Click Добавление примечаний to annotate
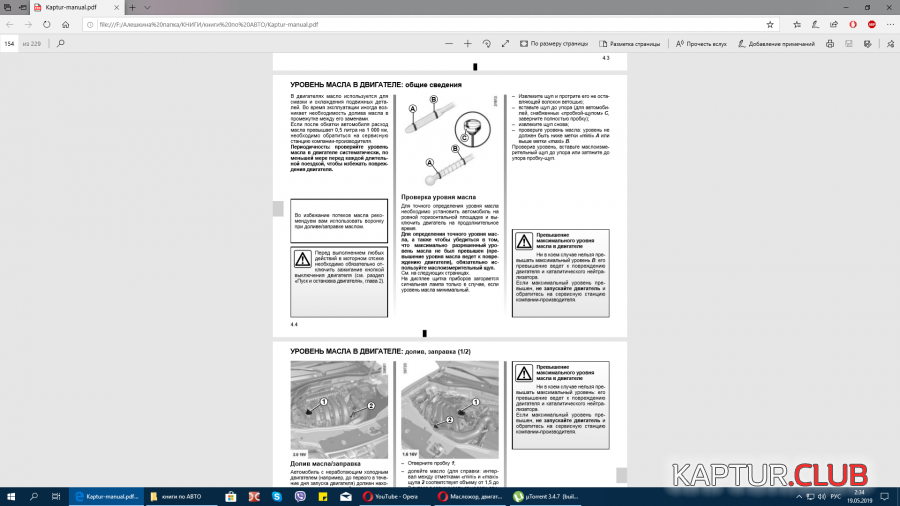 [777, 44]
